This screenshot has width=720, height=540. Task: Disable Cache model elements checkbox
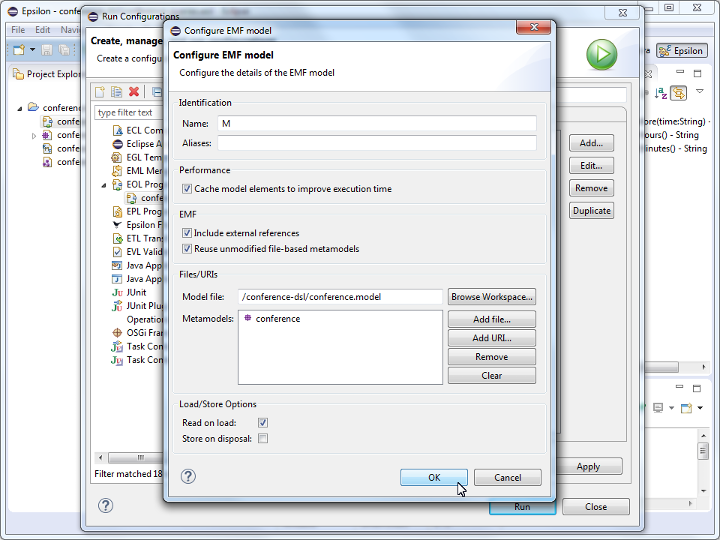coord(187,189)
